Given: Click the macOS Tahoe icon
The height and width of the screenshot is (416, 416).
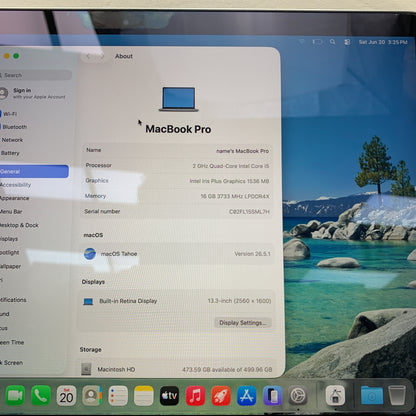Looking at the screenshot, I should tap(90, 254).
